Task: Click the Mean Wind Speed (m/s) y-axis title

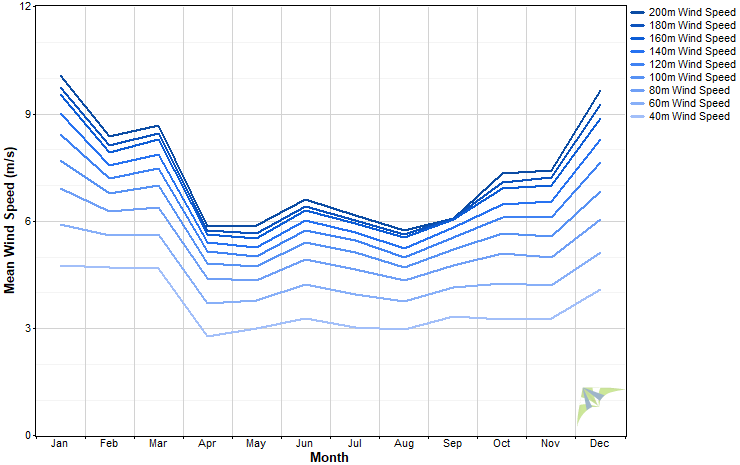Action: point(10,220)
